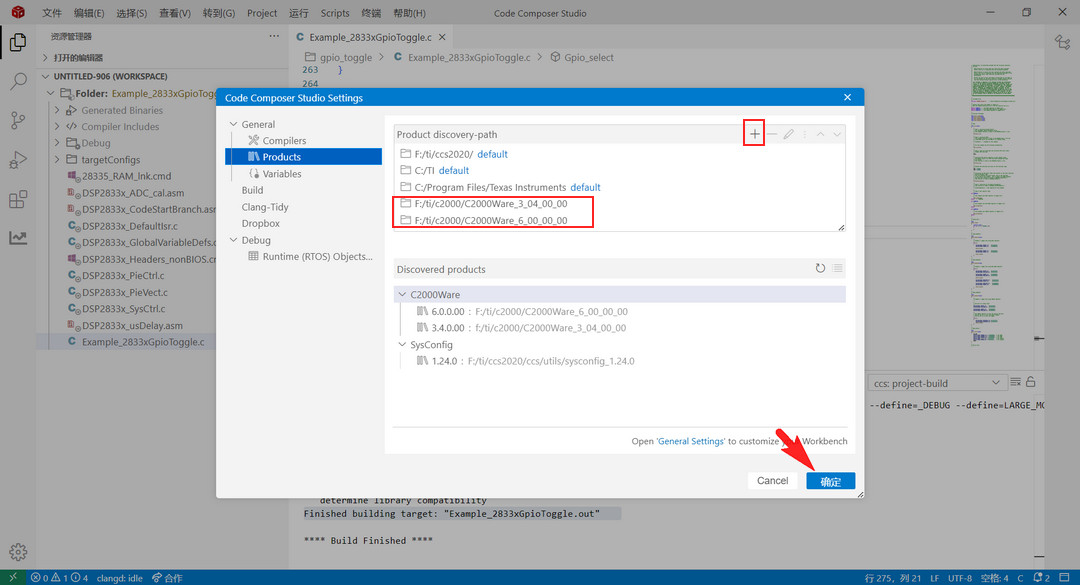Click the Cancel button
The image size is (1080, 585).
click(x=772, y=481)
